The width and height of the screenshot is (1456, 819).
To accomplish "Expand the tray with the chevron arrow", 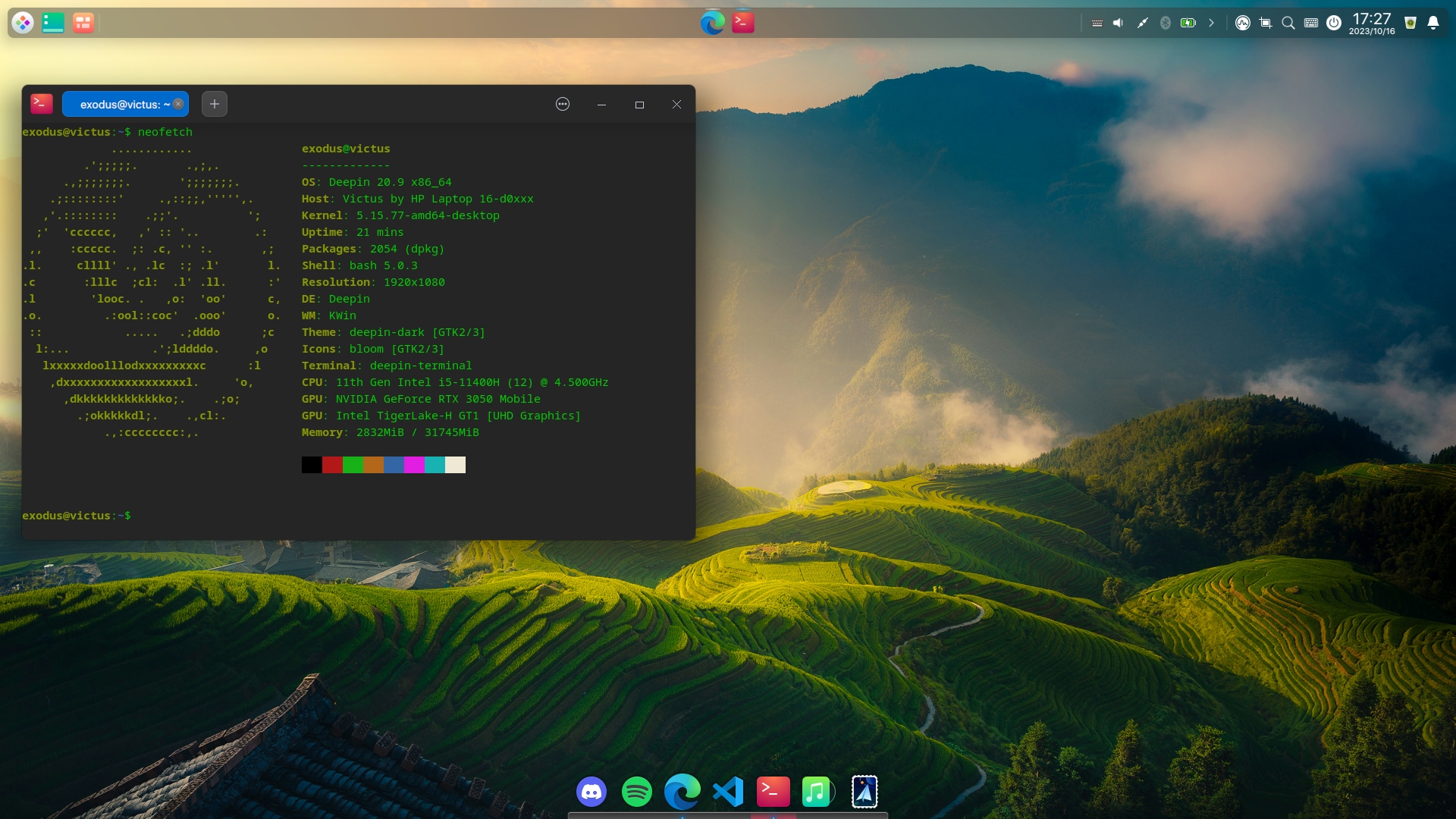I will tap(1212, 23).
